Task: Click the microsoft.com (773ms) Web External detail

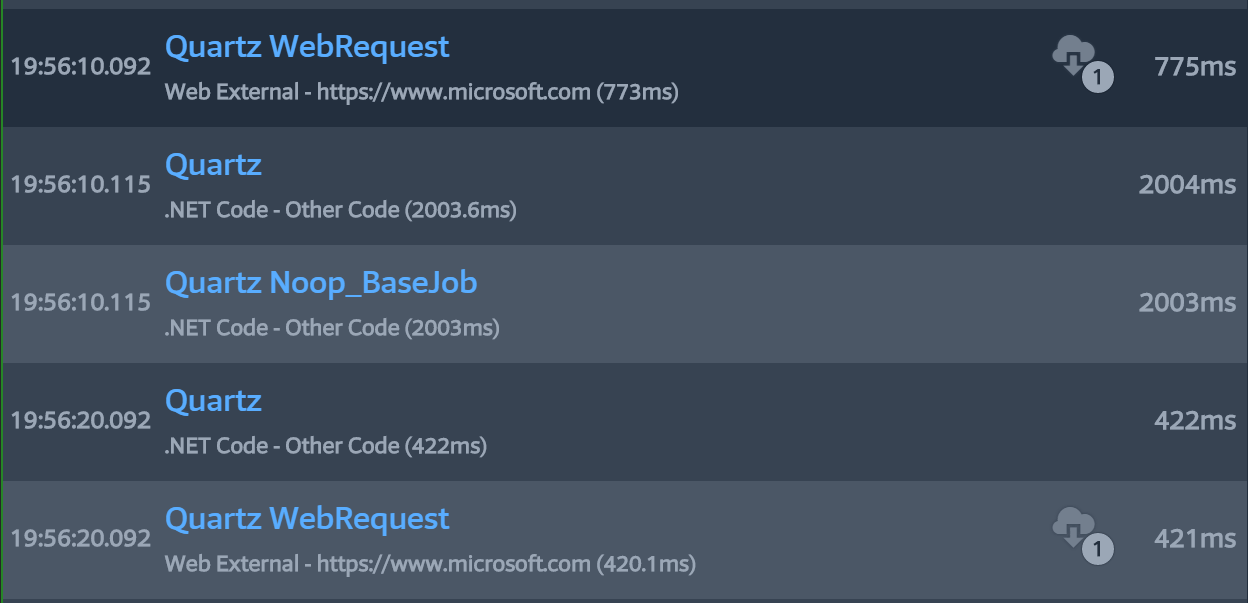Action: [x=422, y=92]
